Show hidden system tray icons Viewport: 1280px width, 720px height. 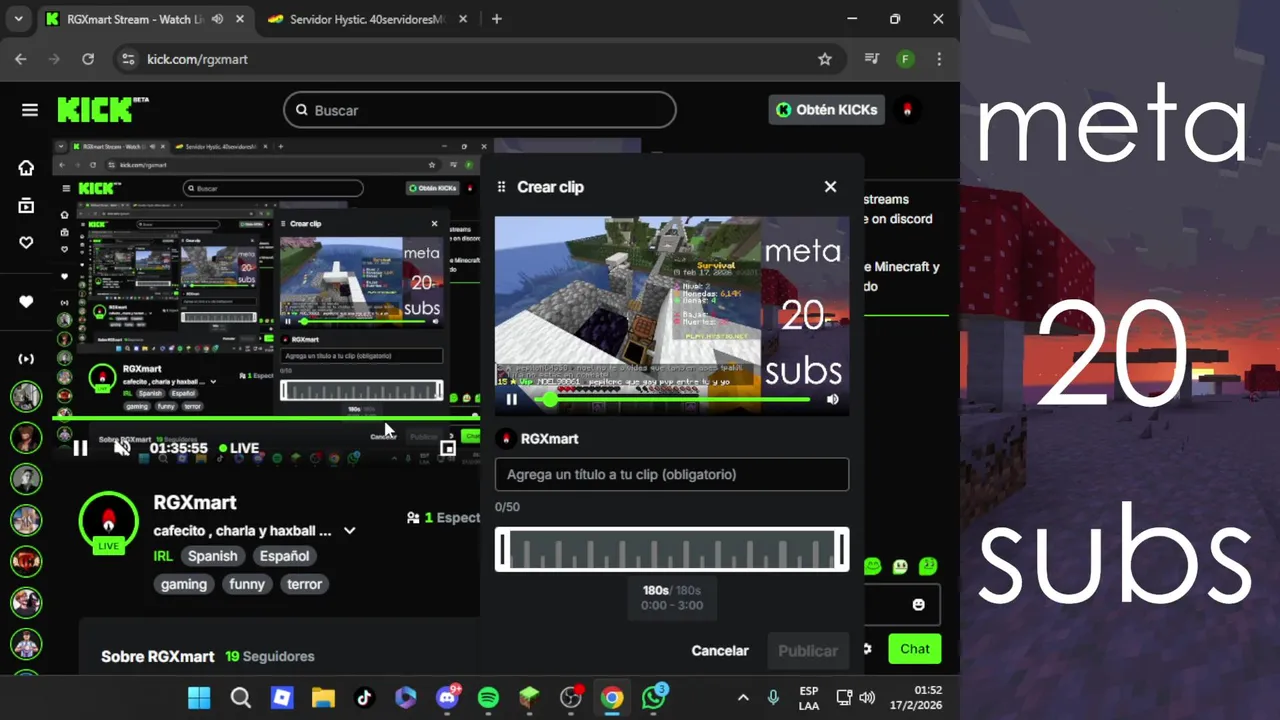pyautogui.click(x=743, y=698)
